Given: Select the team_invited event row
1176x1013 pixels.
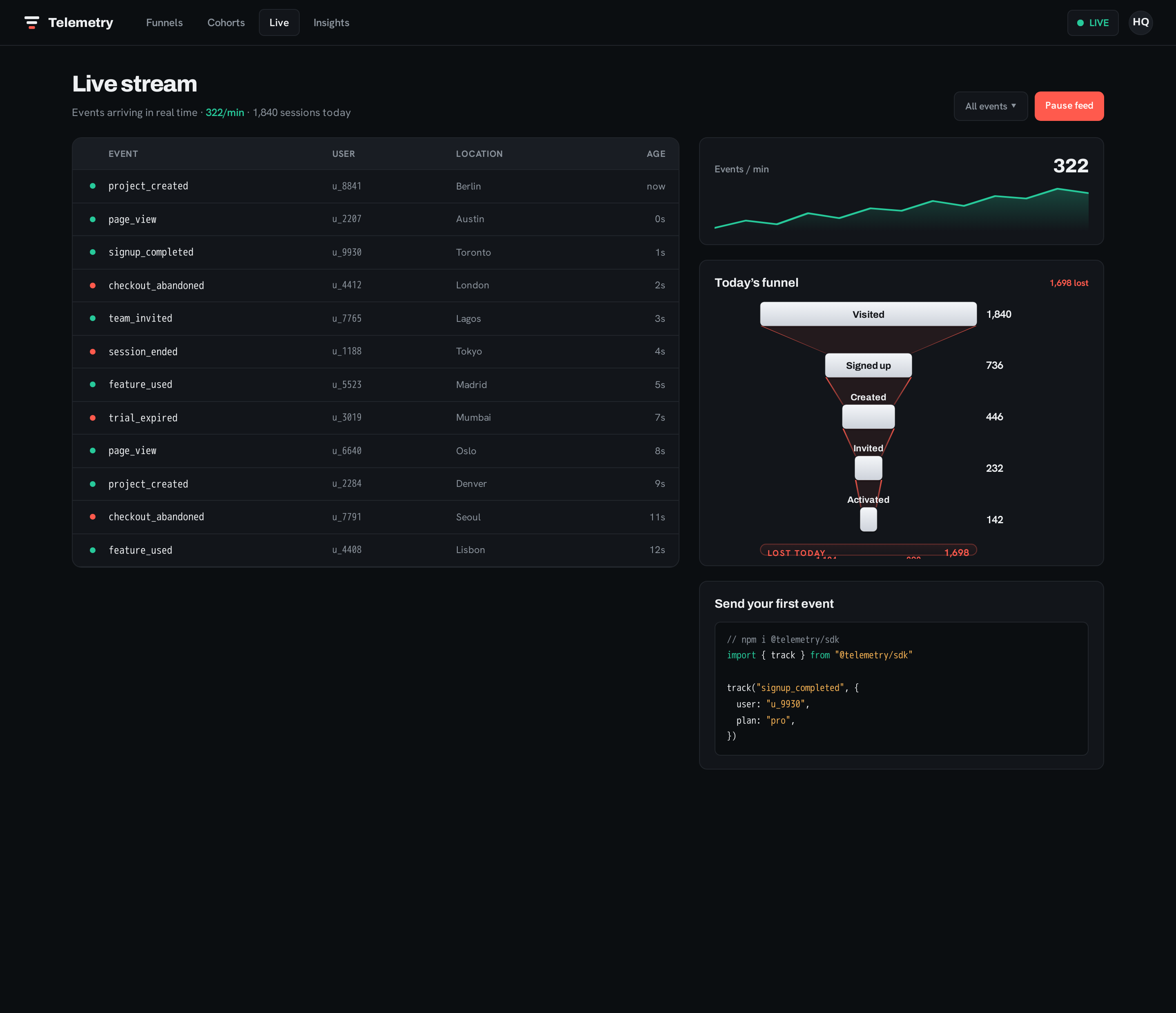Looking at the screenshot, I should [x=376, y=319].
